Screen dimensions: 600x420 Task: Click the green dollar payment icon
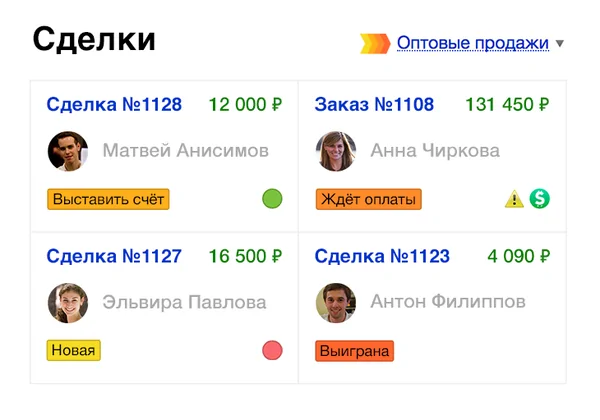click(540, 199)
